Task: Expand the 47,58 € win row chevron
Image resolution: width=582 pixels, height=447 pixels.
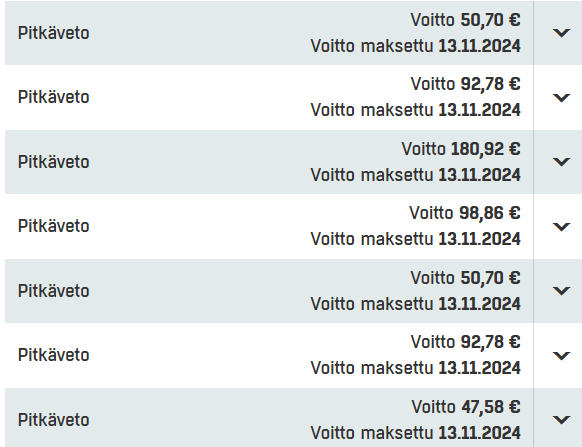Action: tap(561, 420)
